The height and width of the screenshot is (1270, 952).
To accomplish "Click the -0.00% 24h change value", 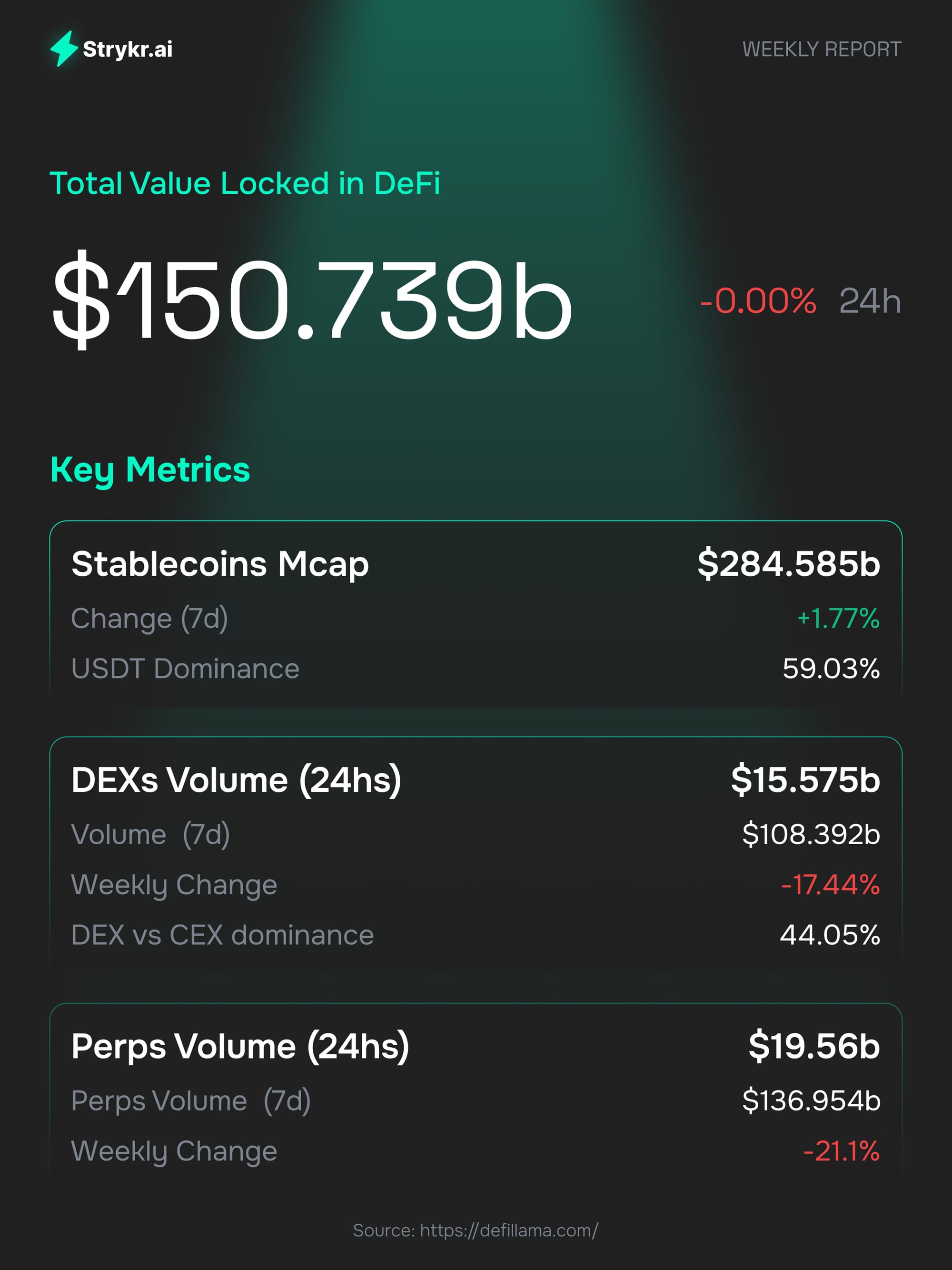I will [x=757, y=301].
